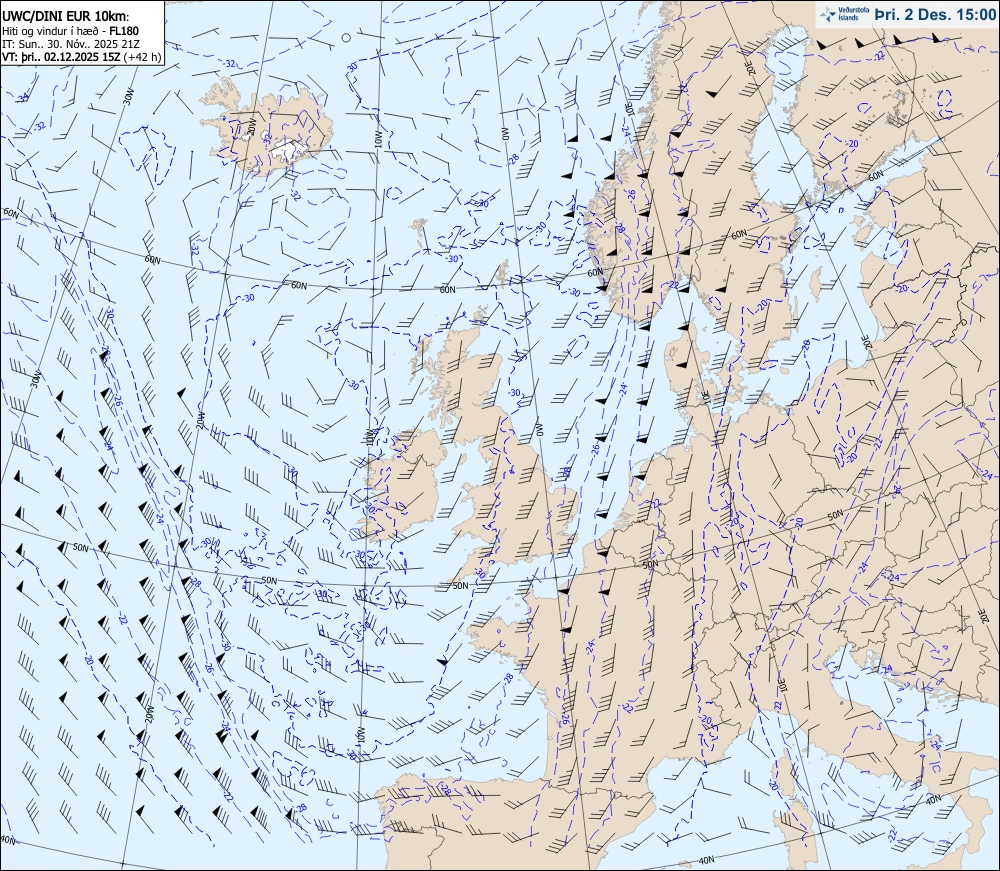Select the 'Þri. 2 Des. 15:00' date label
The height and width of the screenshot is (871, 1000).
935,14
